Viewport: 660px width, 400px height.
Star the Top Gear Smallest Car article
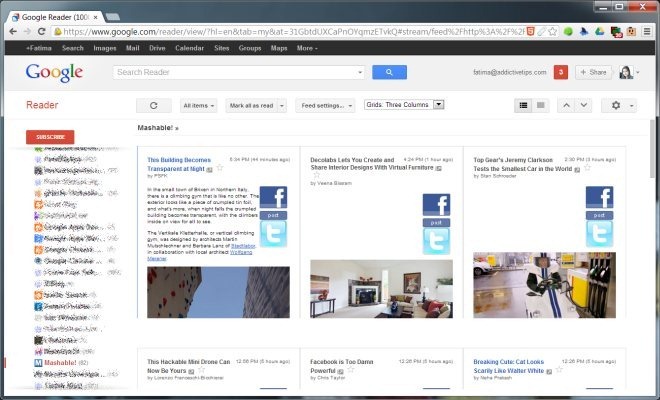588,168
